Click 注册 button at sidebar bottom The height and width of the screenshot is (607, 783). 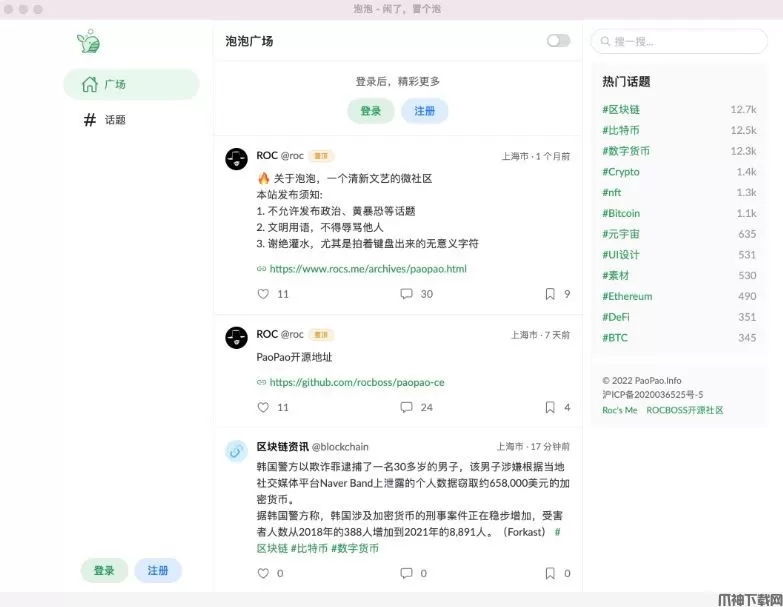pyautogui.click(x=158, y=571)
